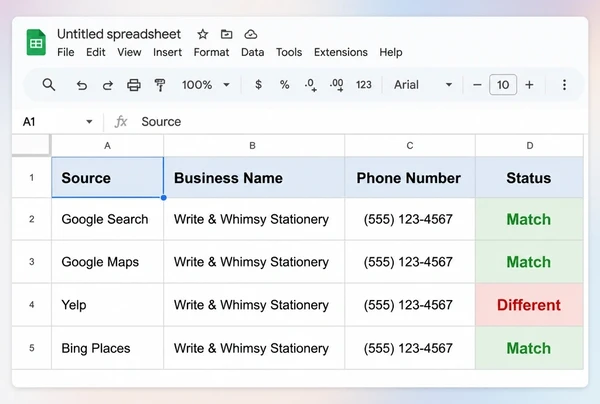Decrease decimal places
This screenshot has width=600, height=404.
point(310,85)
